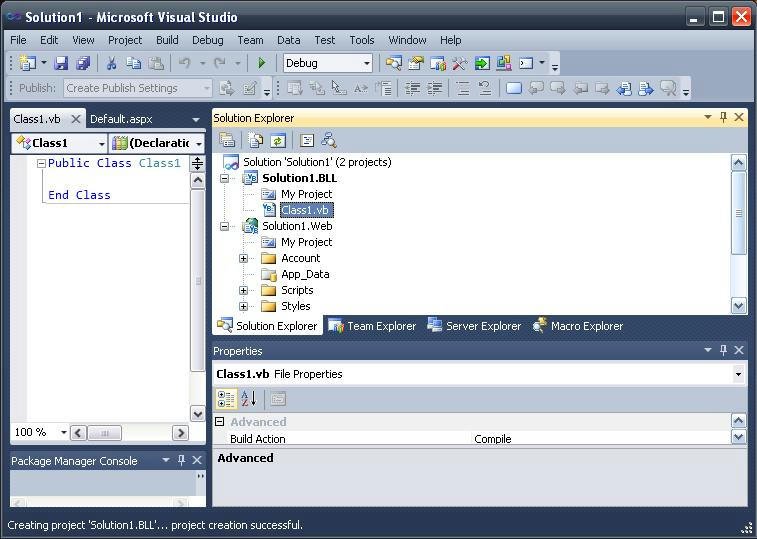Click the Increase Line Indent icon
The height and width of the screenshot is (539, 757).
coord(435,88)
